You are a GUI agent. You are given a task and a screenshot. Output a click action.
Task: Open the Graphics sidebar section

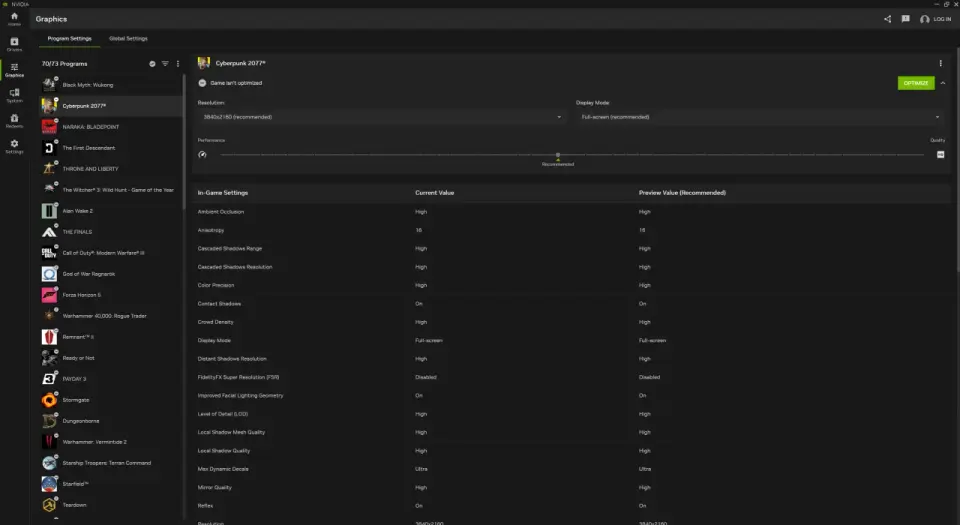click(14, 70)
